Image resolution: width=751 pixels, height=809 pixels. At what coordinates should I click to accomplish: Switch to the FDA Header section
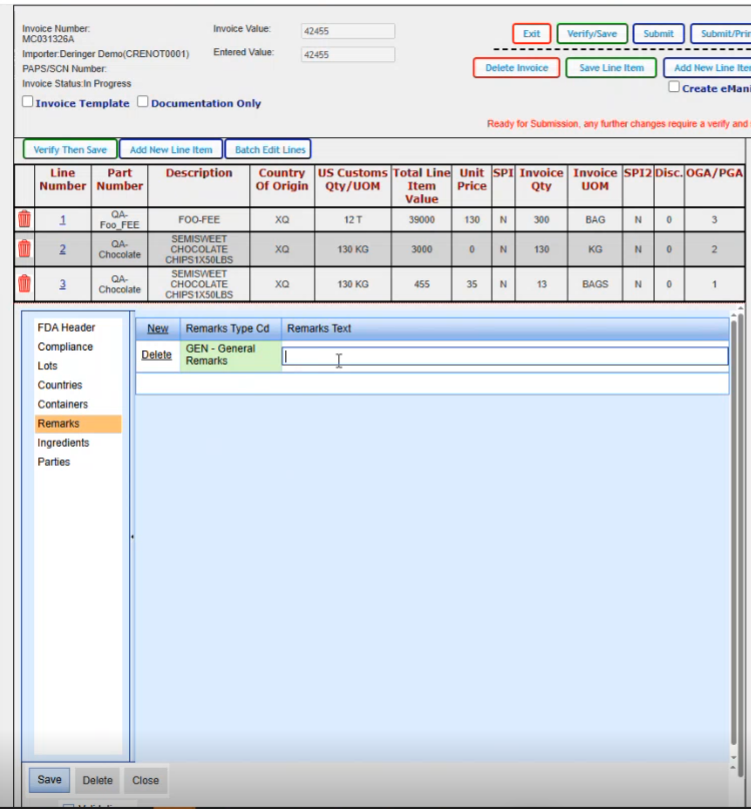(x=66, y=328)
